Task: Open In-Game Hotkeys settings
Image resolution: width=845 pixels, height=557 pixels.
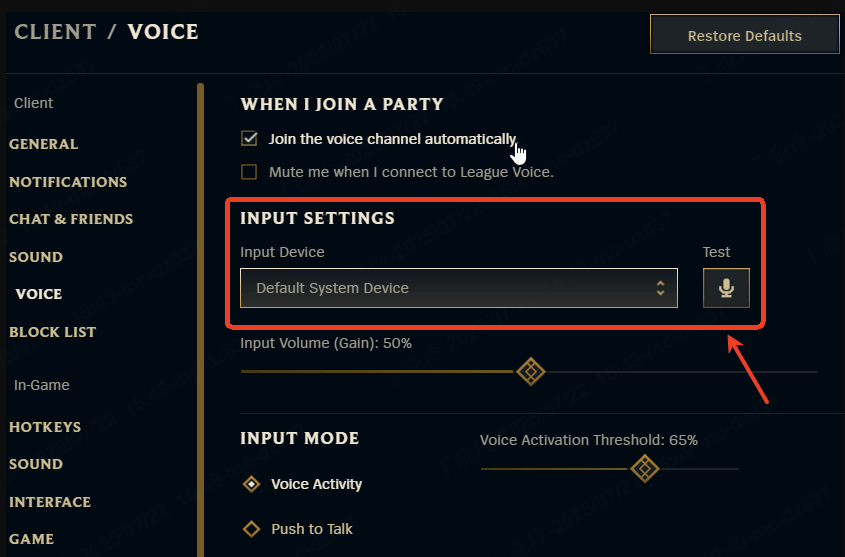Action: pos(45,427)
